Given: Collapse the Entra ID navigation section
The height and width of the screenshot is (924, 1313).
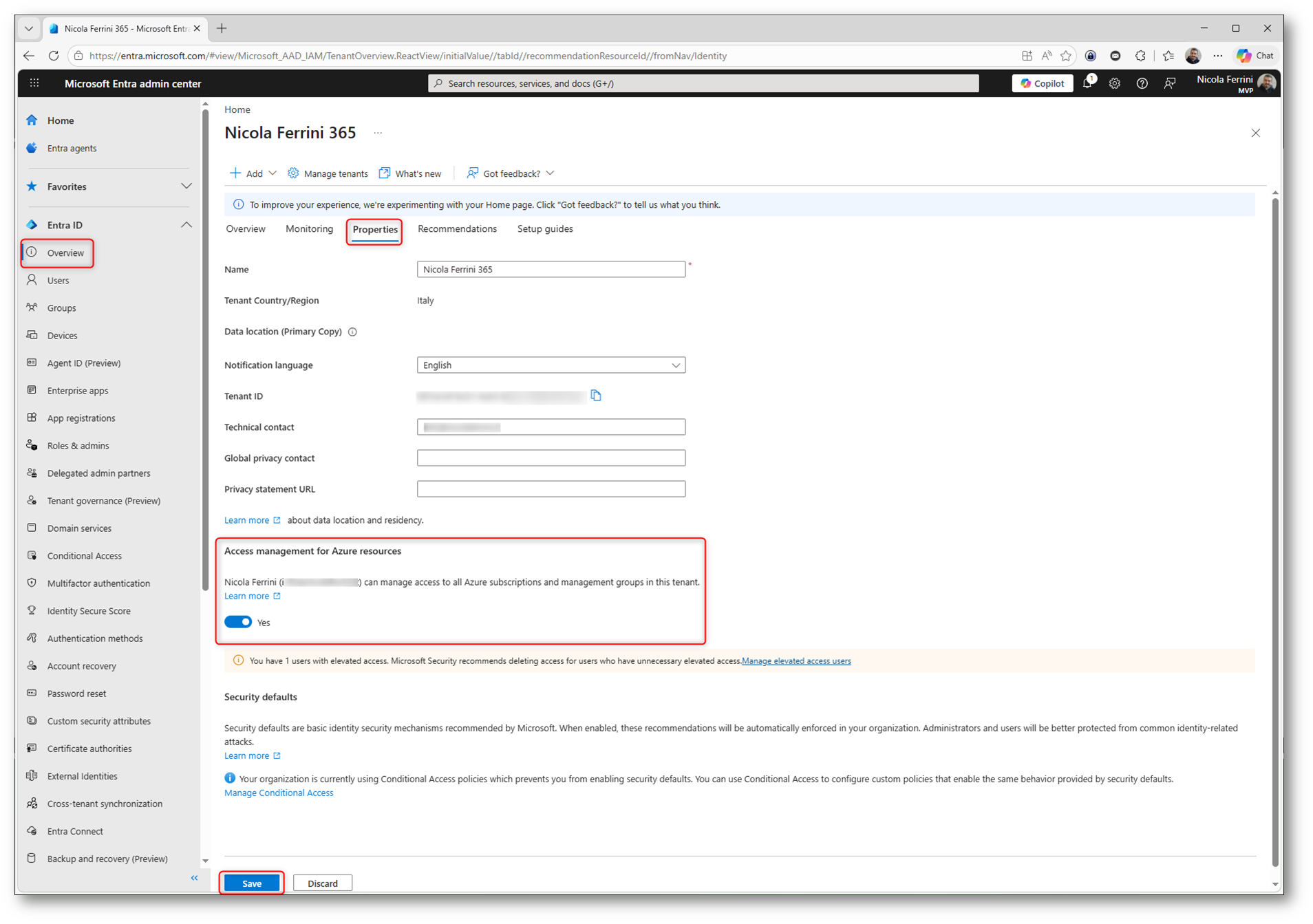Looking at the screenshot, I should tap(186, 225).
